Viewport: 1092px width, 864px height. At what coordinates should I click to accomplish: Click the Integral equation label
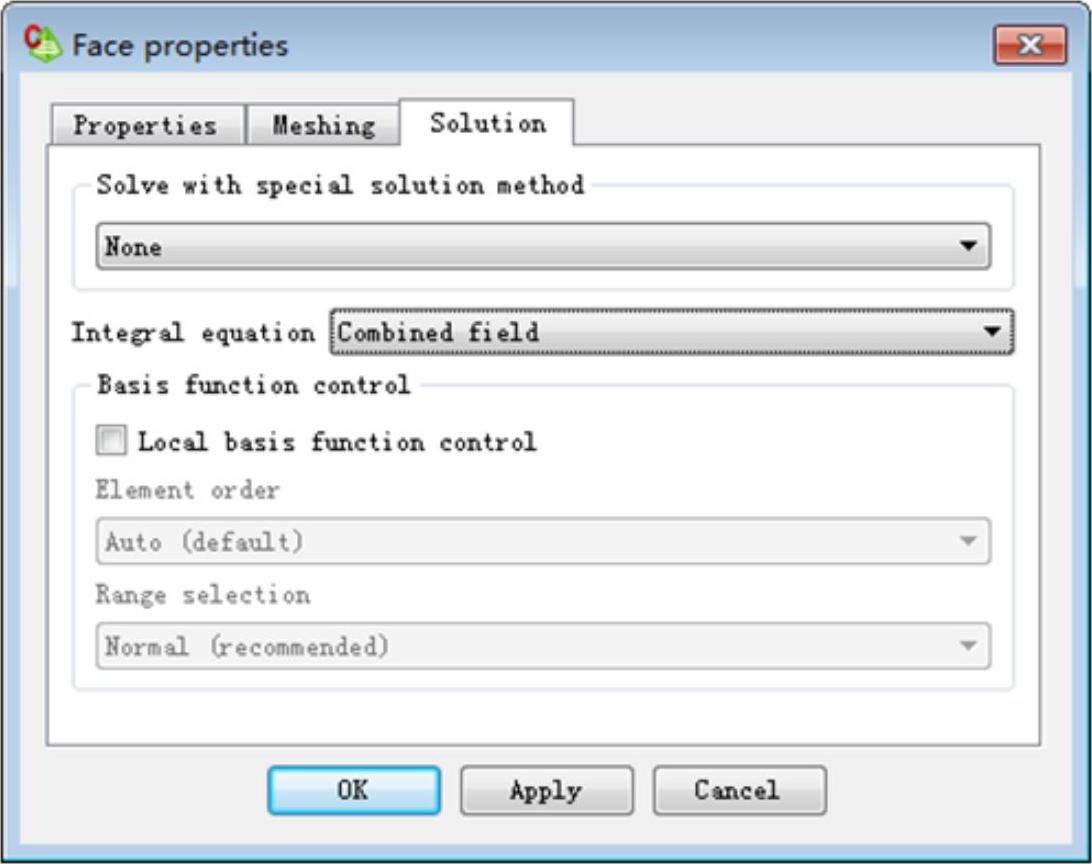click(x=194, y=333)
